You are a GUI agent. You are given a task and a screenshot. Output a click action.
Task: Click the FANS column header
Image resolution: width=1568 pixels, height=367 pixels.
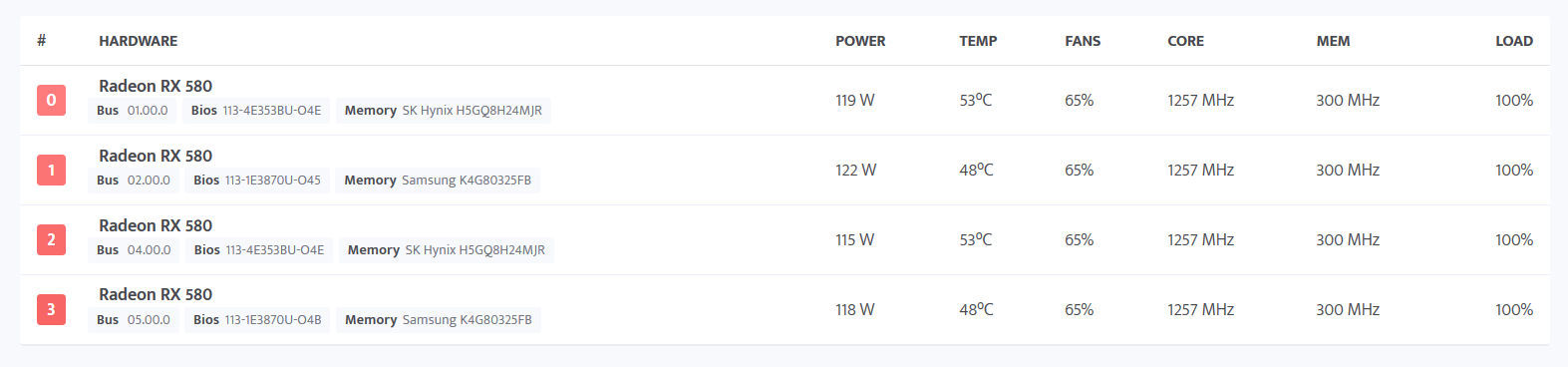pyautogui.click(x=1083, y=41)
